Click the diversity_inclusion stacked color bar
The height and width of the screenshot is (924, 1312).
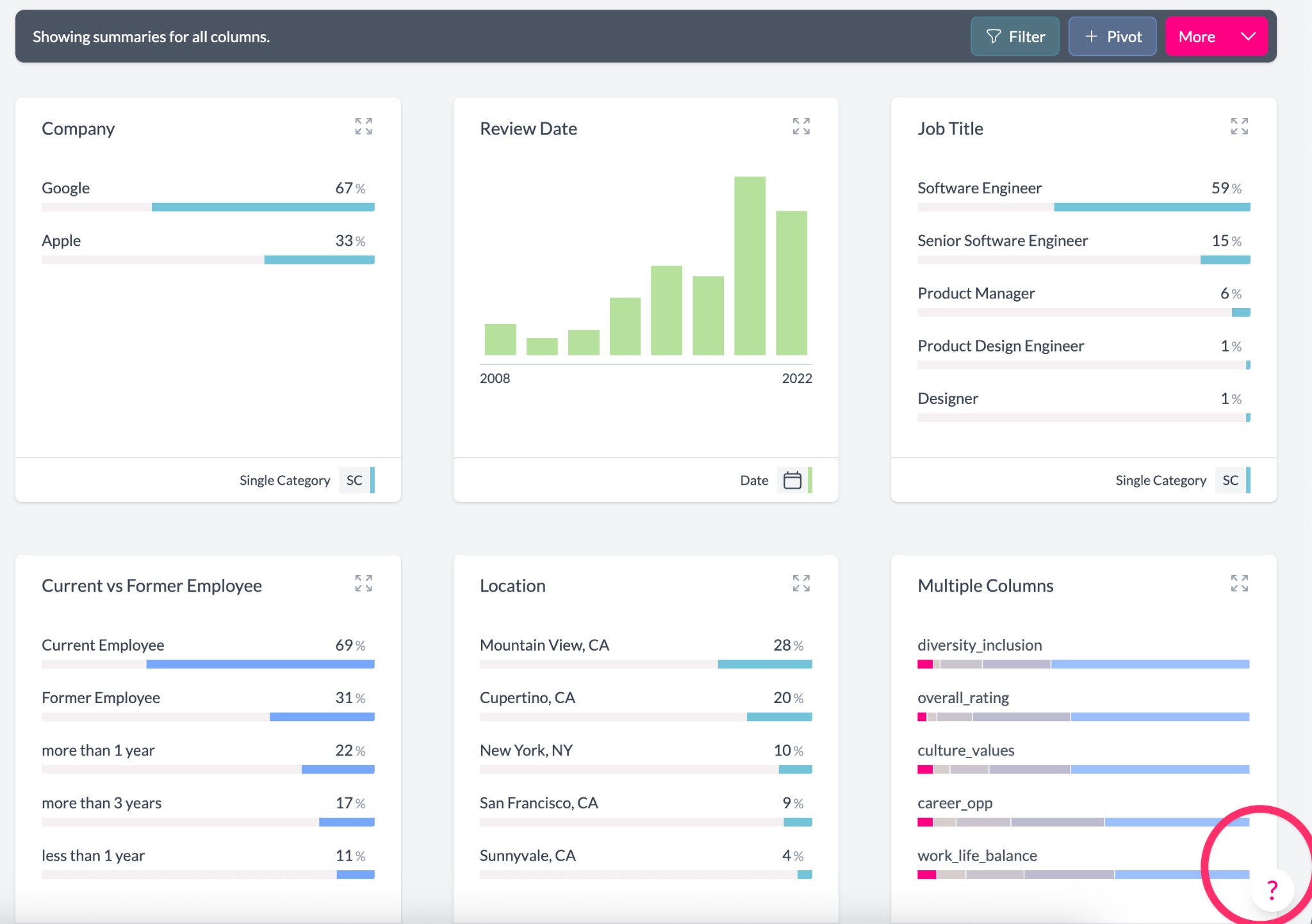[1083, 664]
